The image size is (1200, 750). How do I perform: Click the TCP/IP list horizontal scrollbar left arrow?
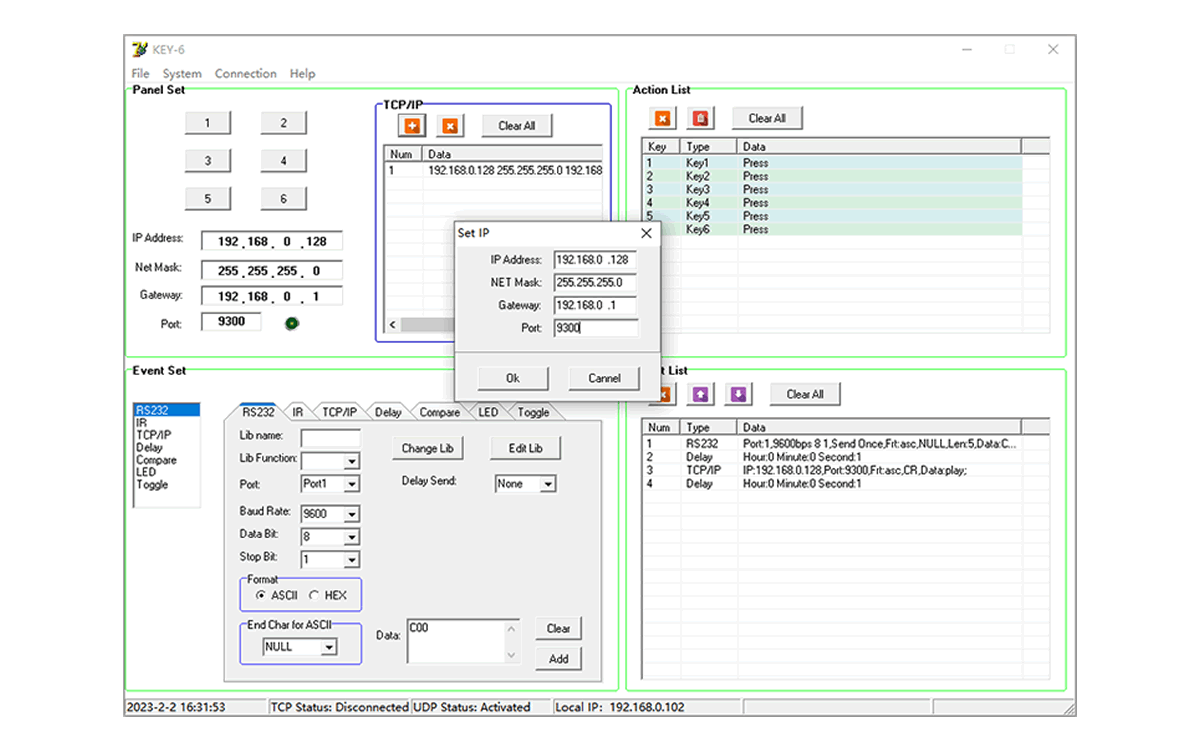[392, 325]
